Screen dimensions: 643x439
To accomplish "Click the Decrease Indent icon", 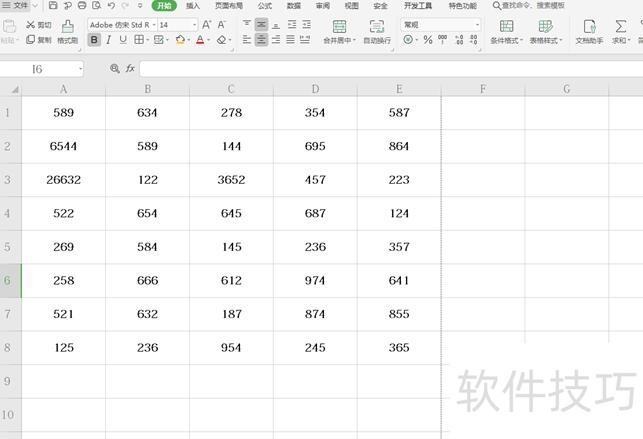I will [292, 25].
